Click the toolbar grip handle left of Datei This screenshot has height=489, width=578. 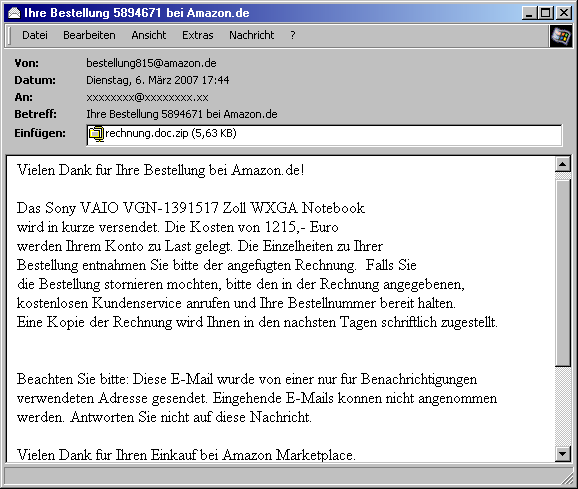(10, 36)
